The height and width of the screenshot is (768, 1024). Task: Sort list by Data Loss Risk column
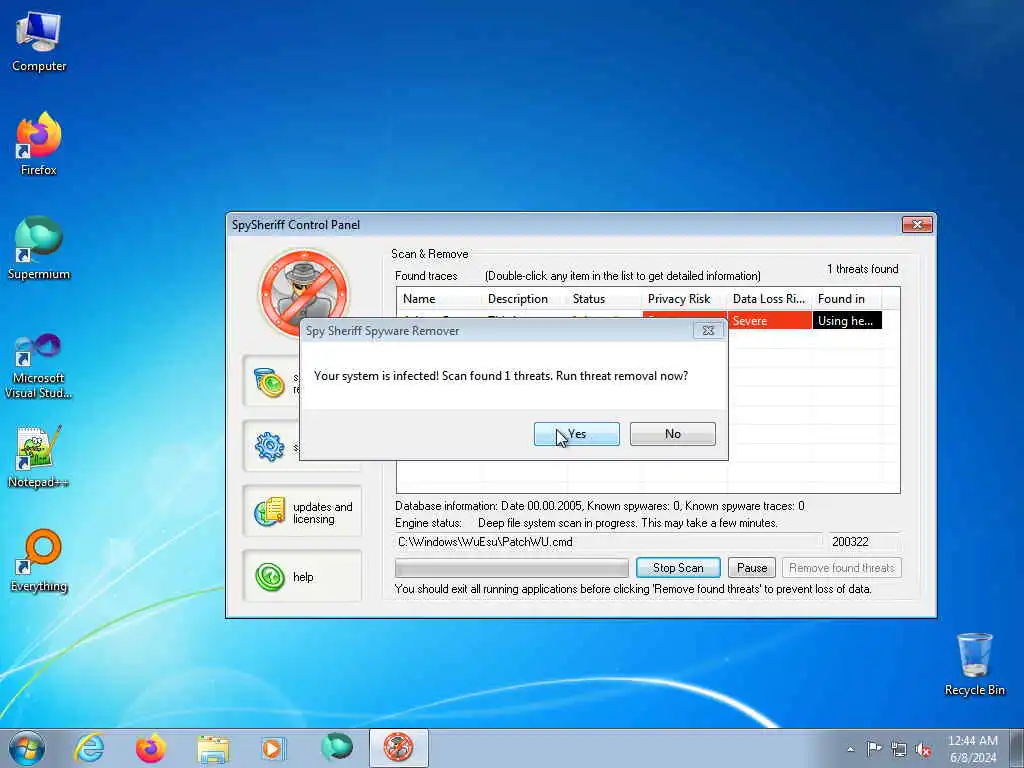769,298
